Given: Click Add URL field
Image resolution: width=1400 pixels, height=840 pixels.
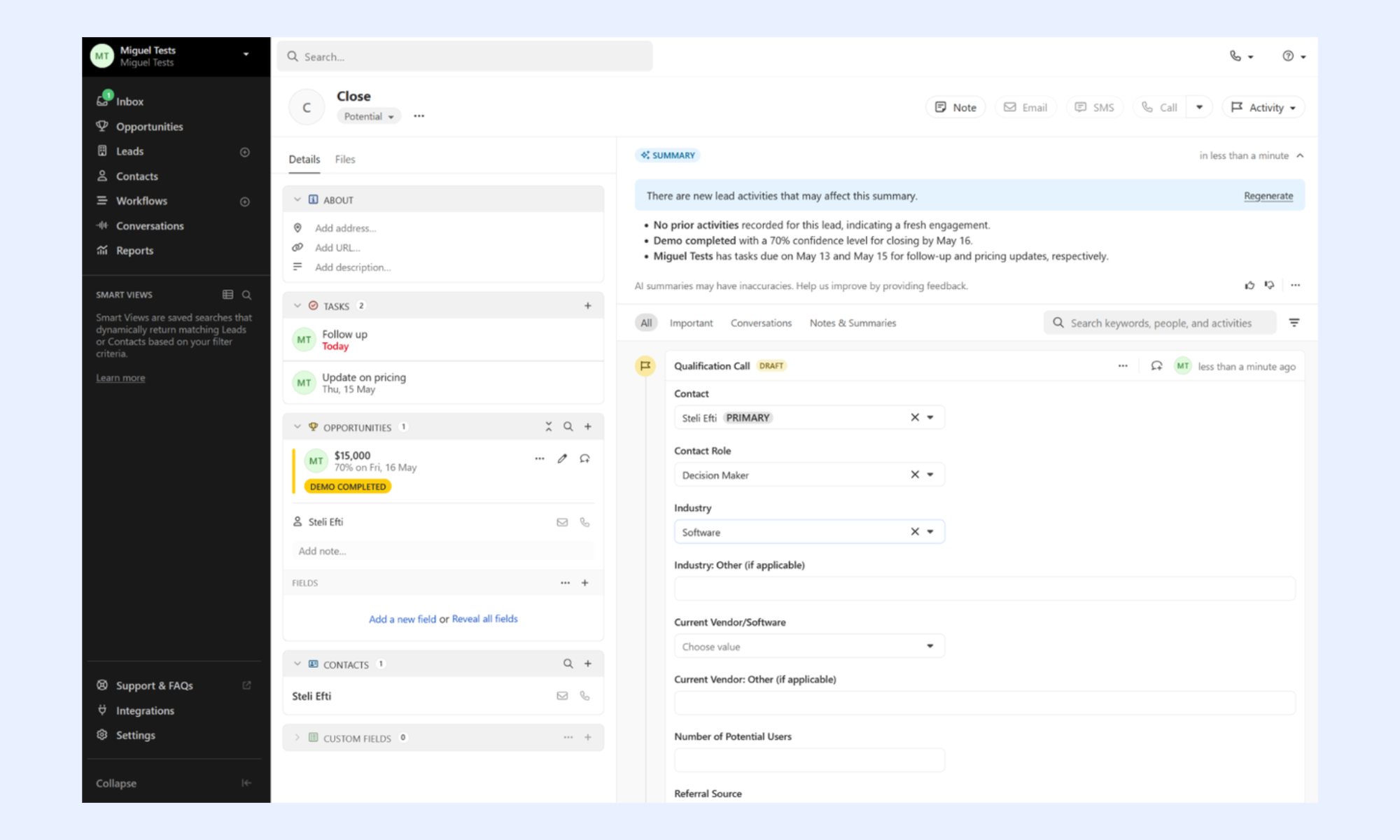Looking at the screenshot, I should [337, 248].
